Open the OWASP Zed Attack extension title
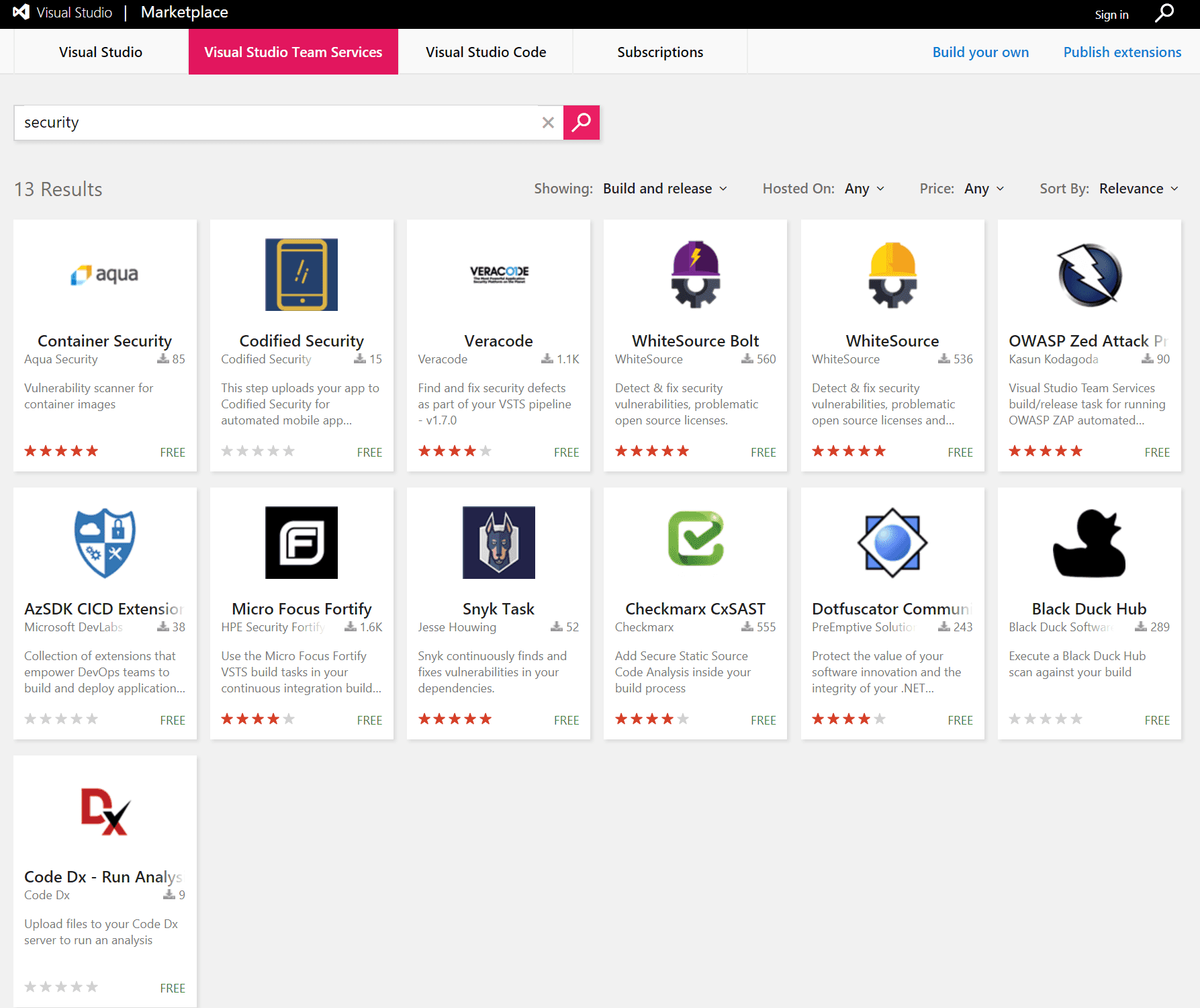Screen dimensions: 1200x1008 1089,340
